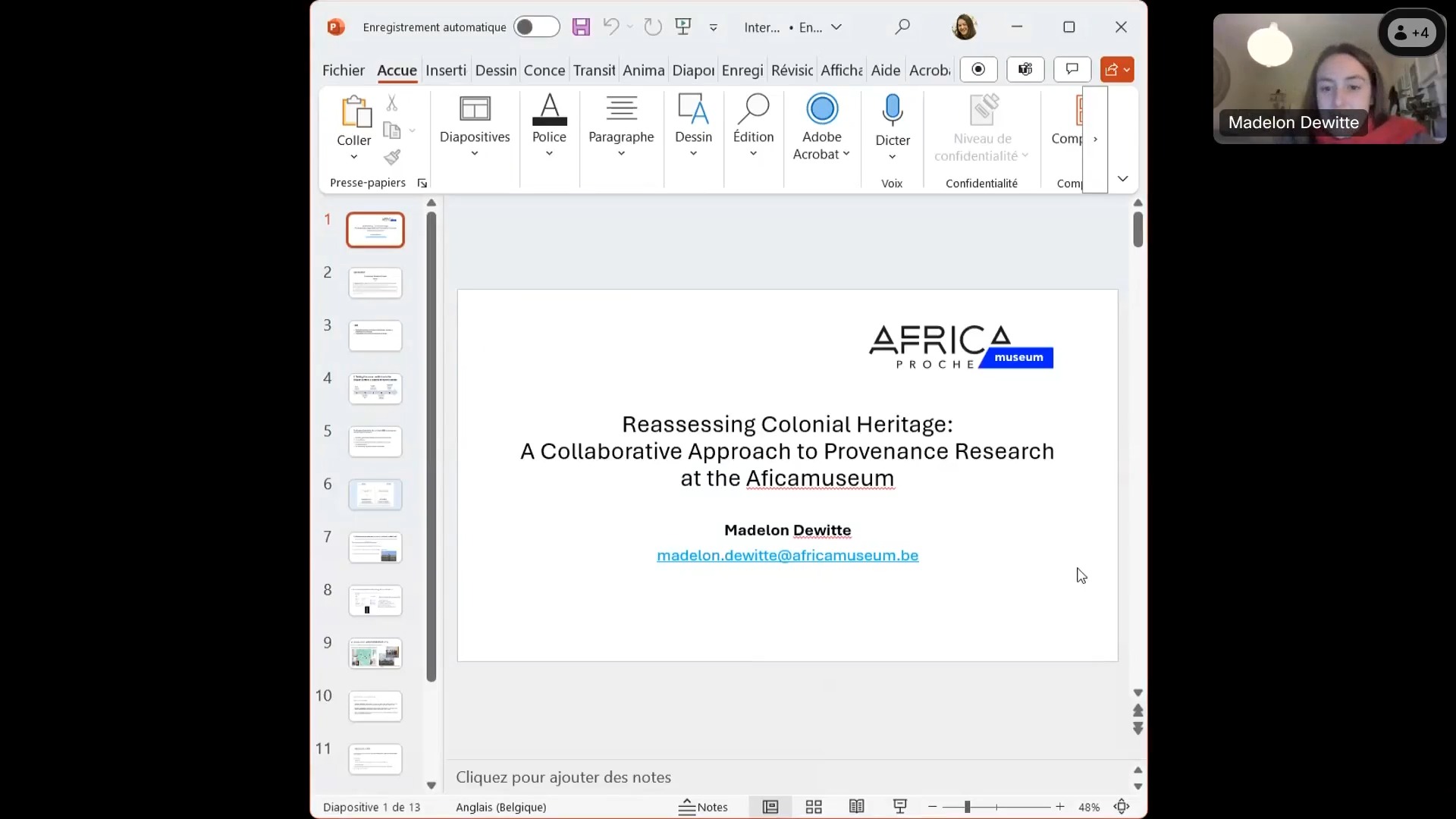The width and height of the screenshot is (1456, 819).
Task: Redo the last action
Action: tap(652, 27)
